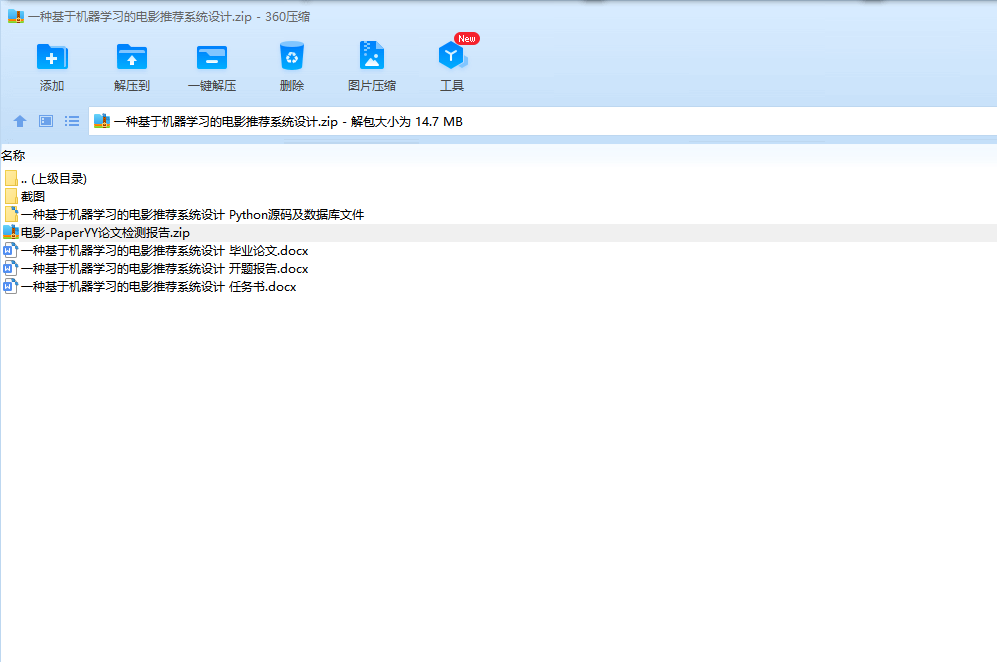Open the 工具 (Tools) icon with New badge
997x662 pixels.
[x=452, y=55]
